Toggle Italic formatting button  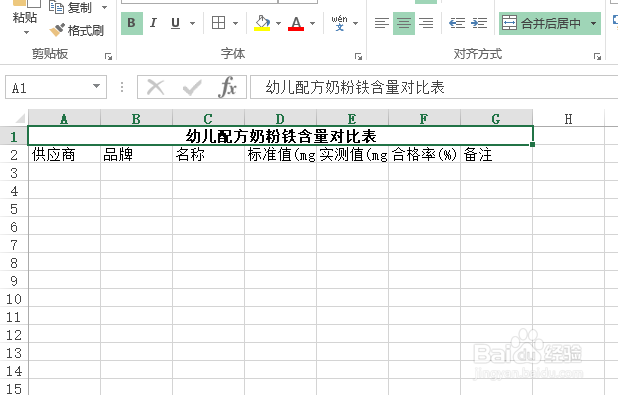coord(153,23)
